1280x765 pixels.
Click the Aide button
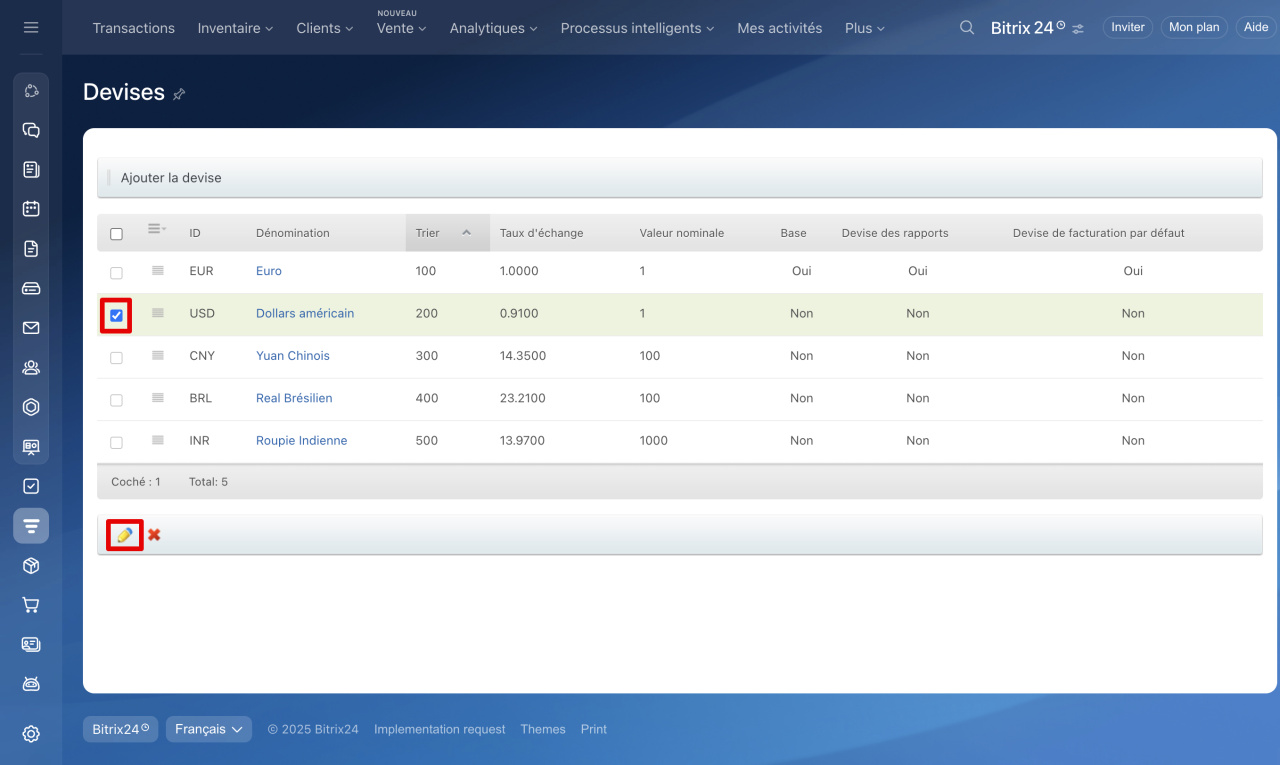click(x=1256, y=27)
